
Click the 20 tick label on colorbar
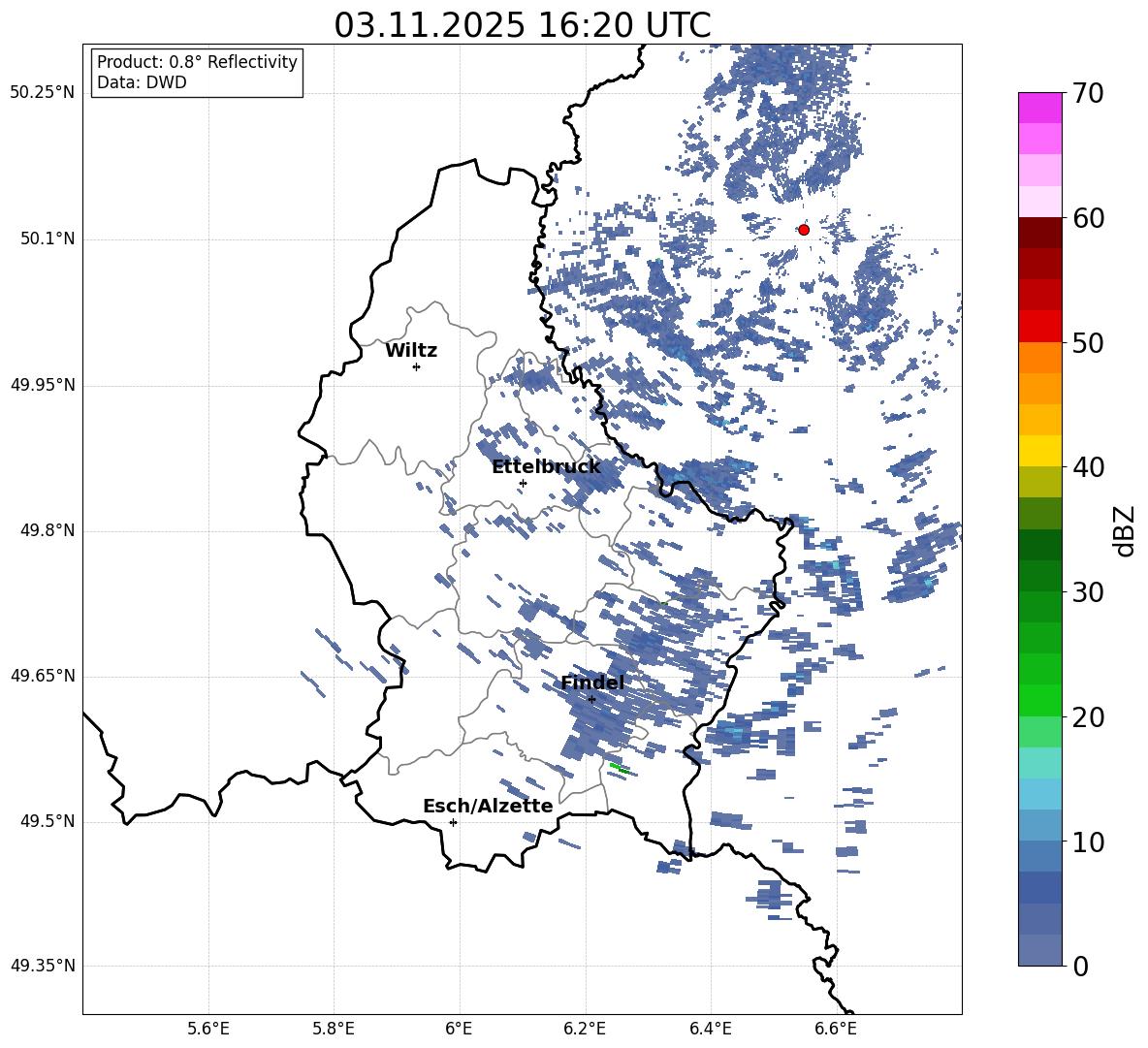click(1087, 717)
